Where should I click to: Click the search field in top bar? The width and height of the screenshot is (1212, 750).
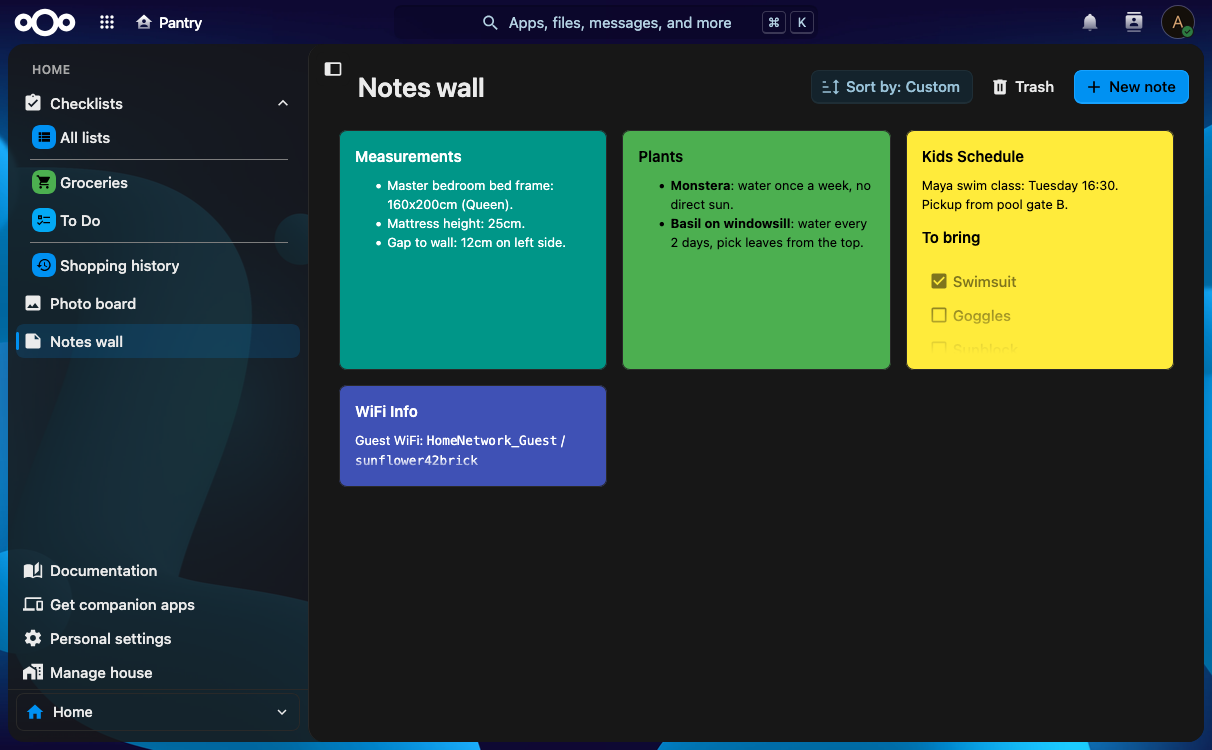tap(606, 22)
